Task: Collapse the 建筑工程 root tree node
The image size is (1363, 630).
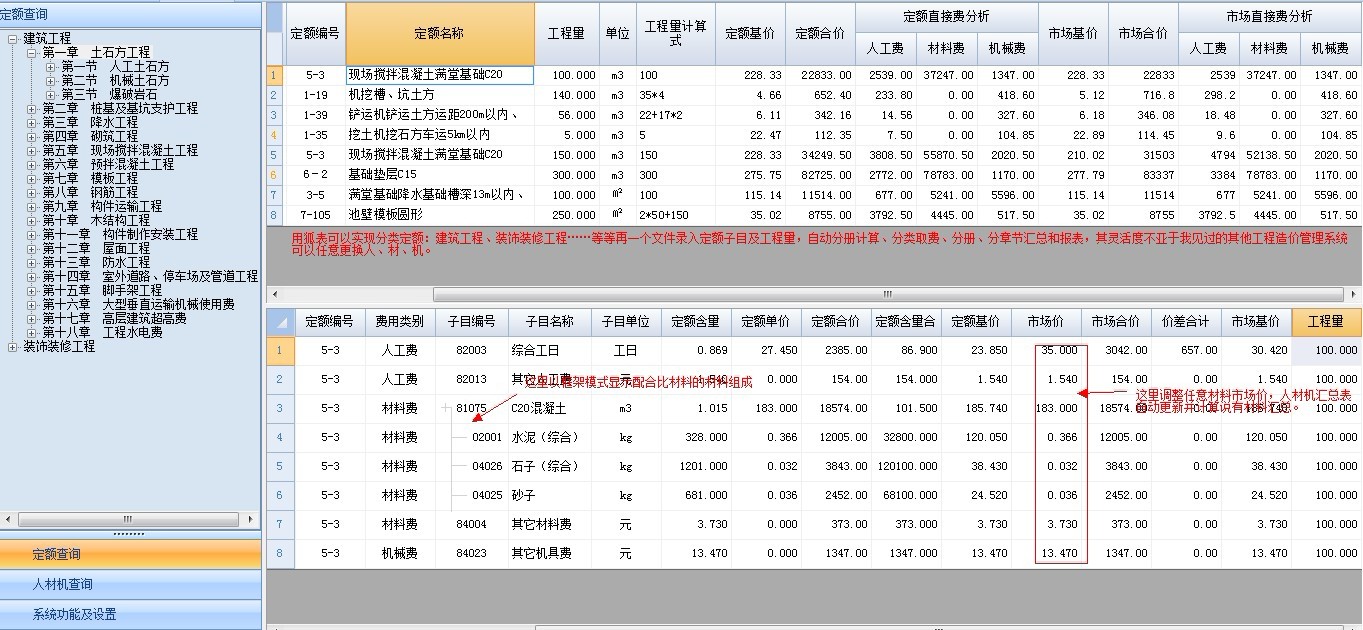Action: pos(13,39)
